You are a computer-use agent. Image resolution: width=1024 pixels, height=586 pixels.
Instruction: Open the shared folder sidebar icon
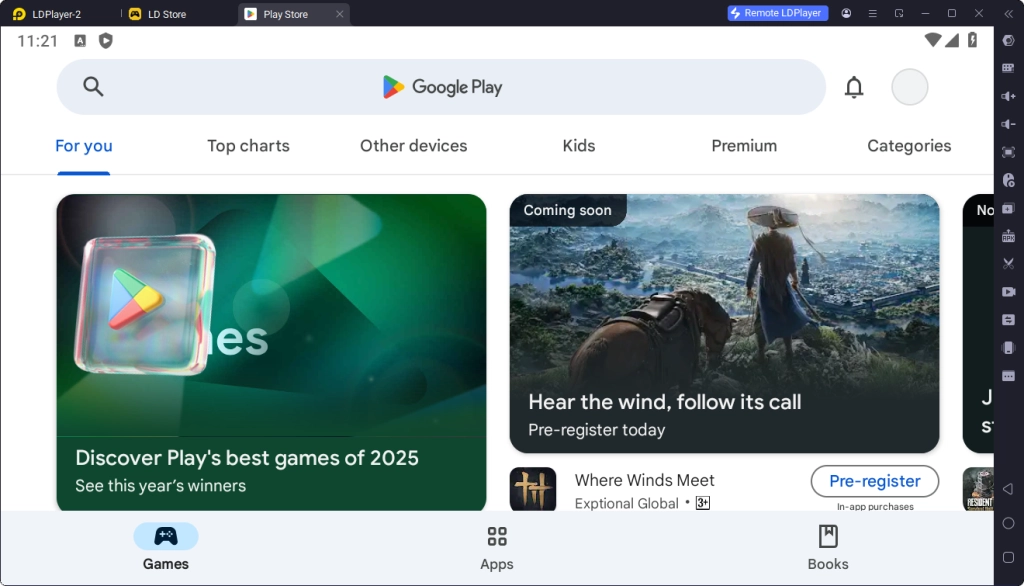coord(1008,317)
